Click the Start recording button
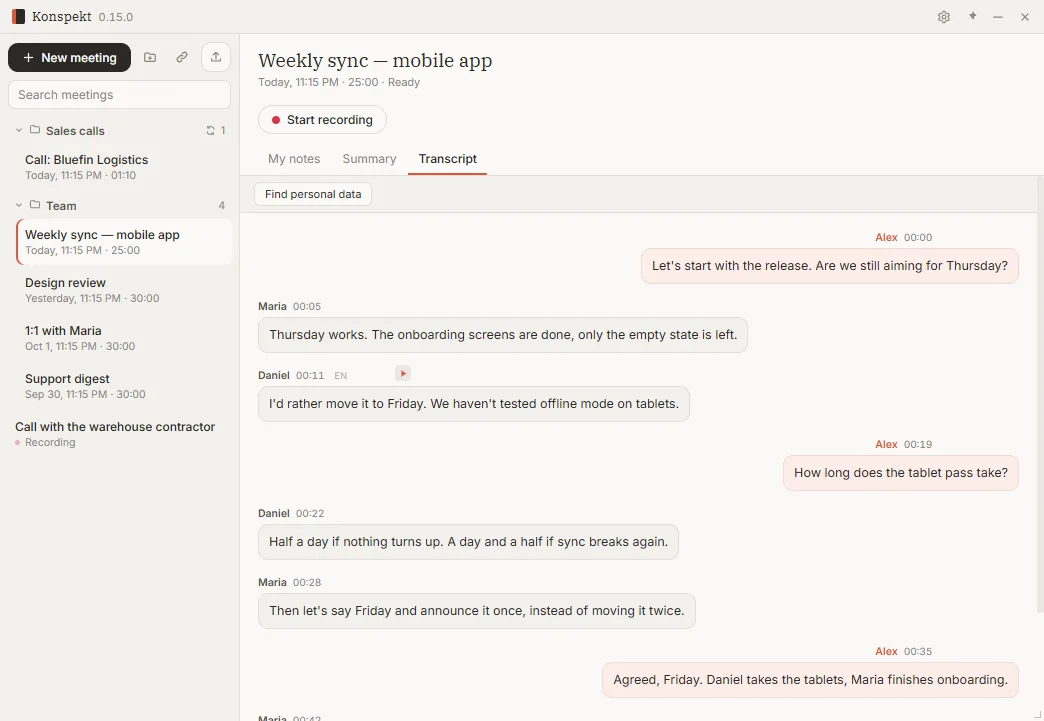Viewport: 1044px width, 721px height. pos(322,120)
